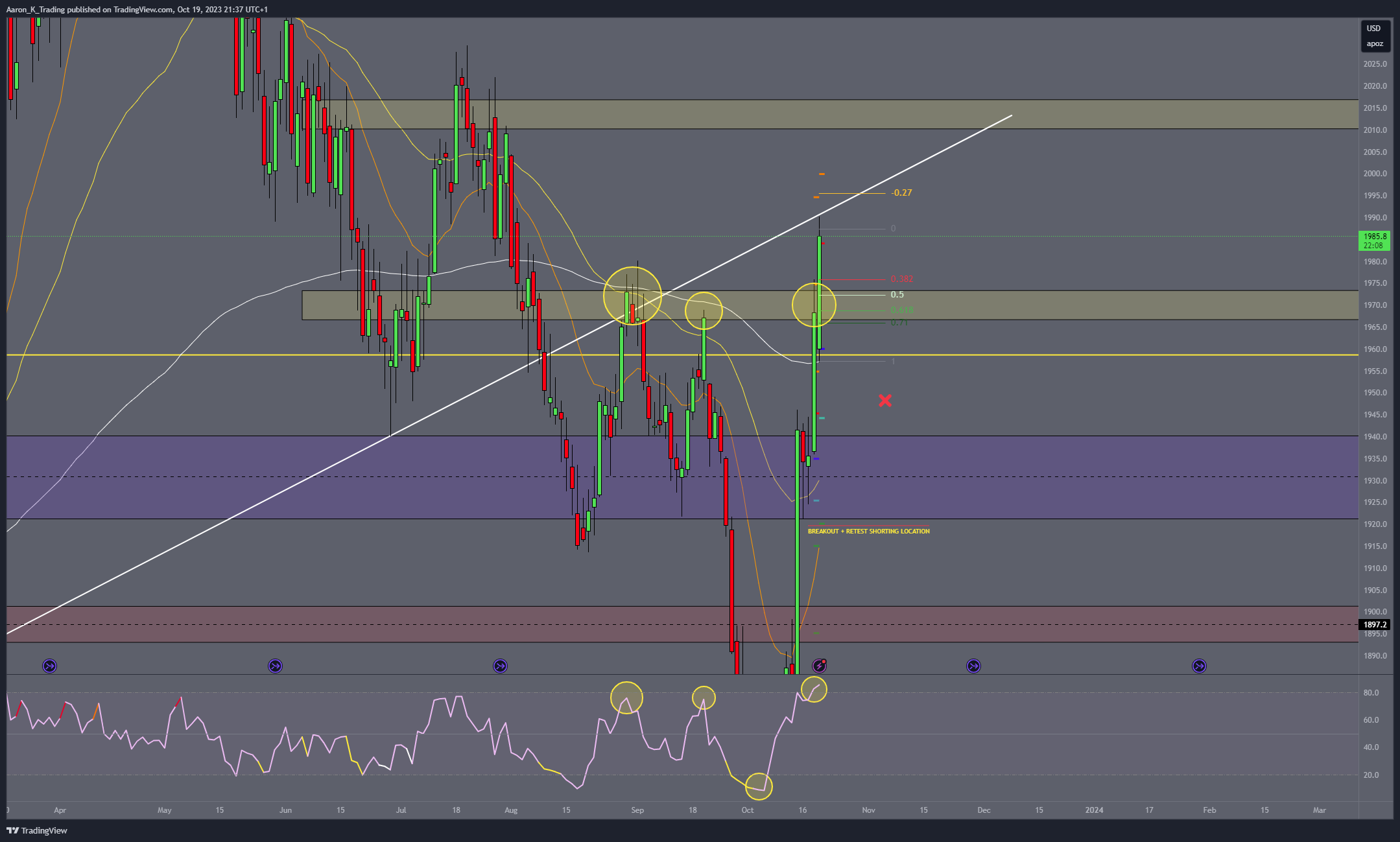
Task: Click the Dec date axis label
Action: click(984, 810)
